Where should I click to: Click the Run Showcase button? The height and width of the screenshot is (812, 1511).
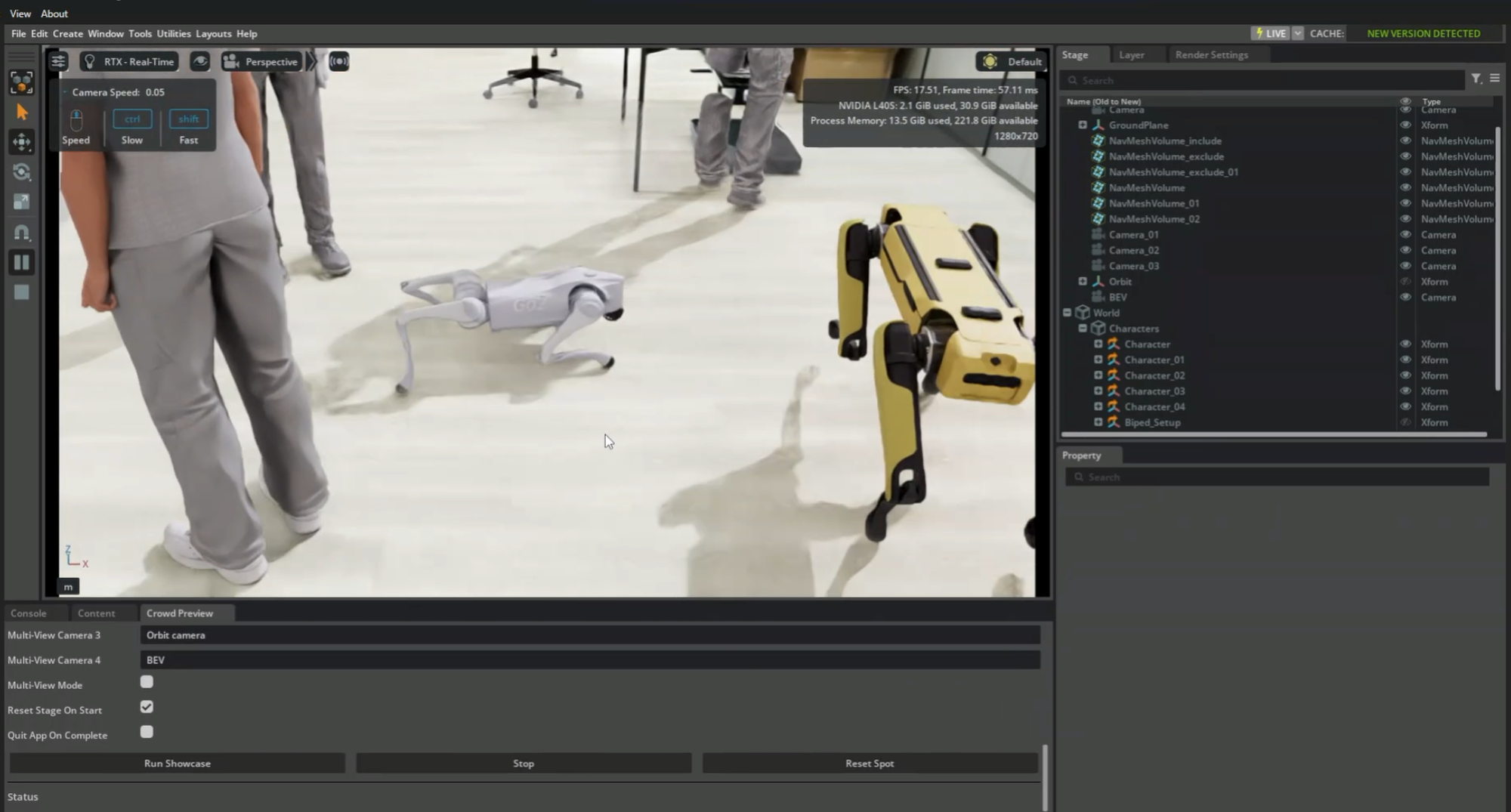178,764
